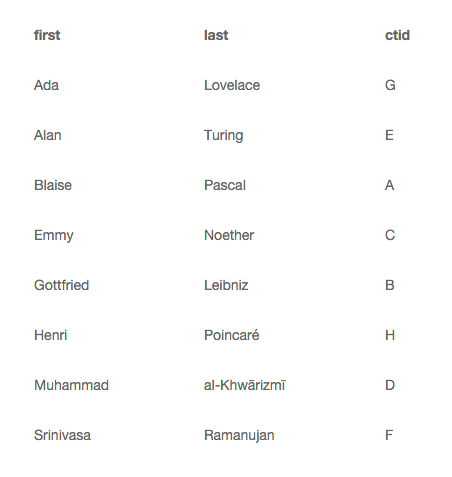Click the 'Pascal' cell

(x=225, y=185)
